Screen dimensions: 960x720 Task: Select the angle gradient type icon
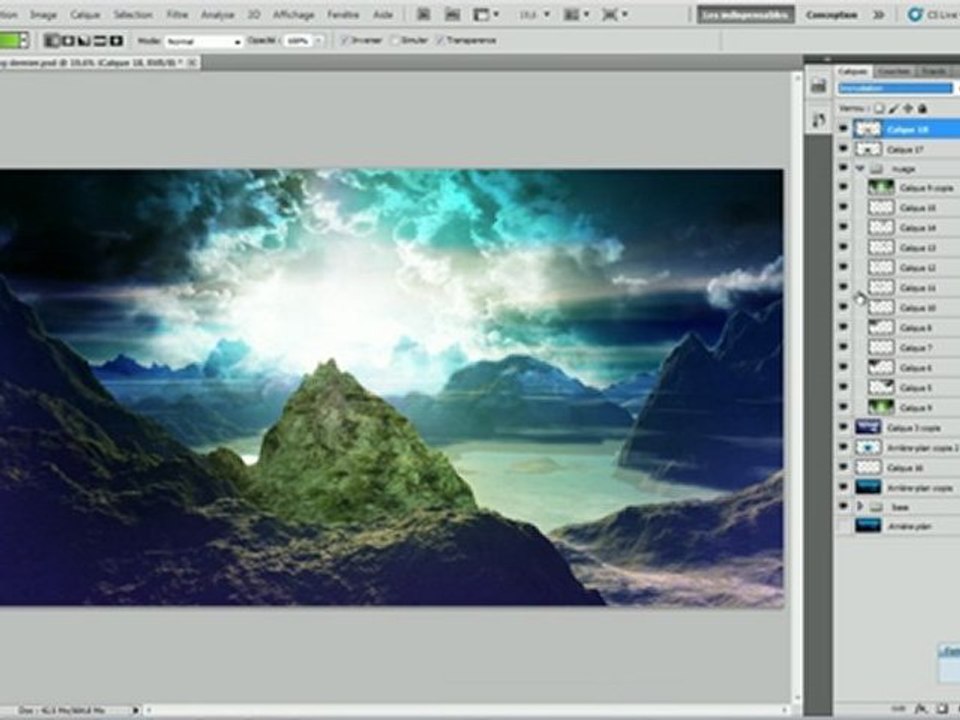tap(84, 41)
